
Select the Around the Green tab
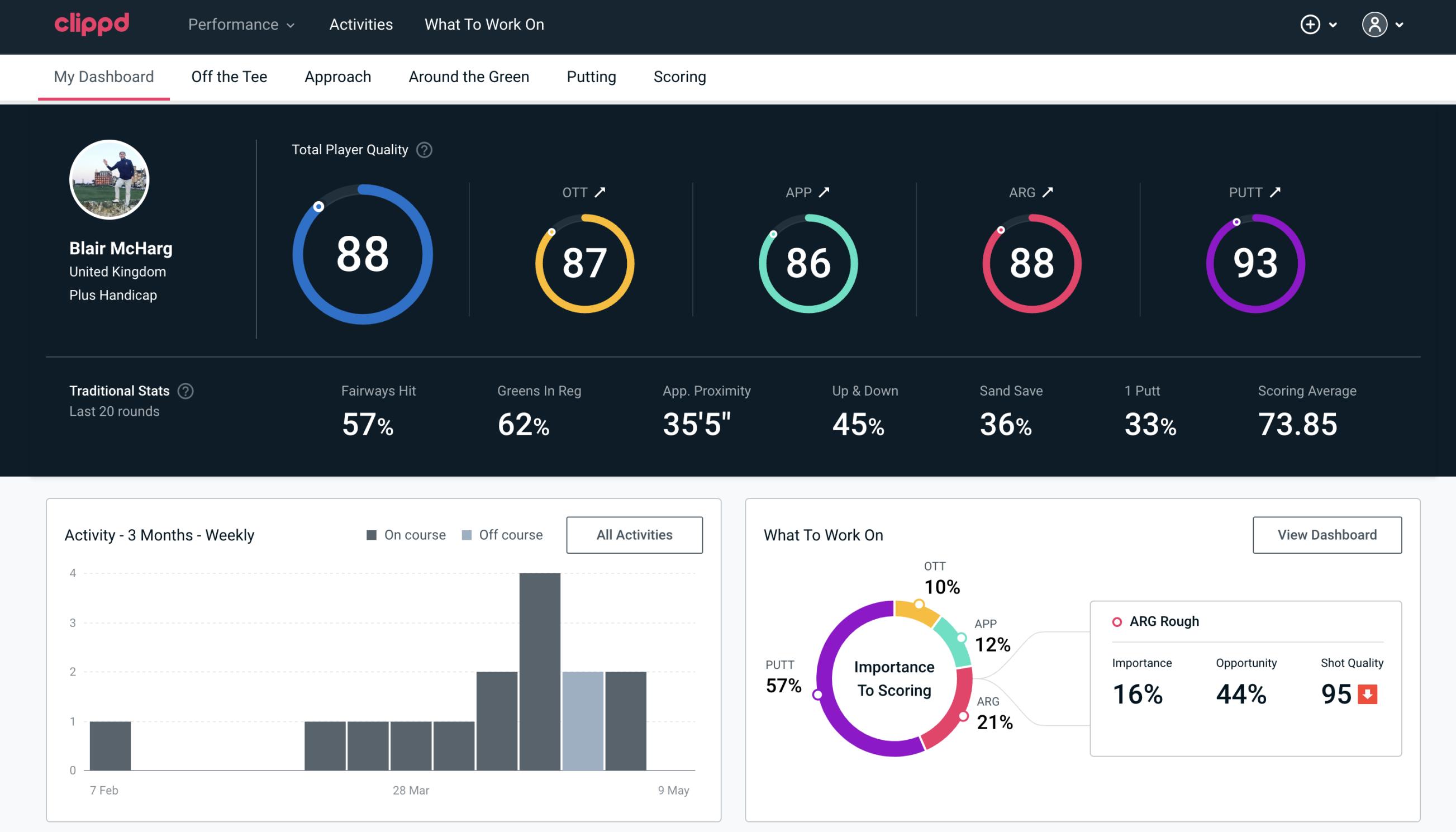point(468,76)
